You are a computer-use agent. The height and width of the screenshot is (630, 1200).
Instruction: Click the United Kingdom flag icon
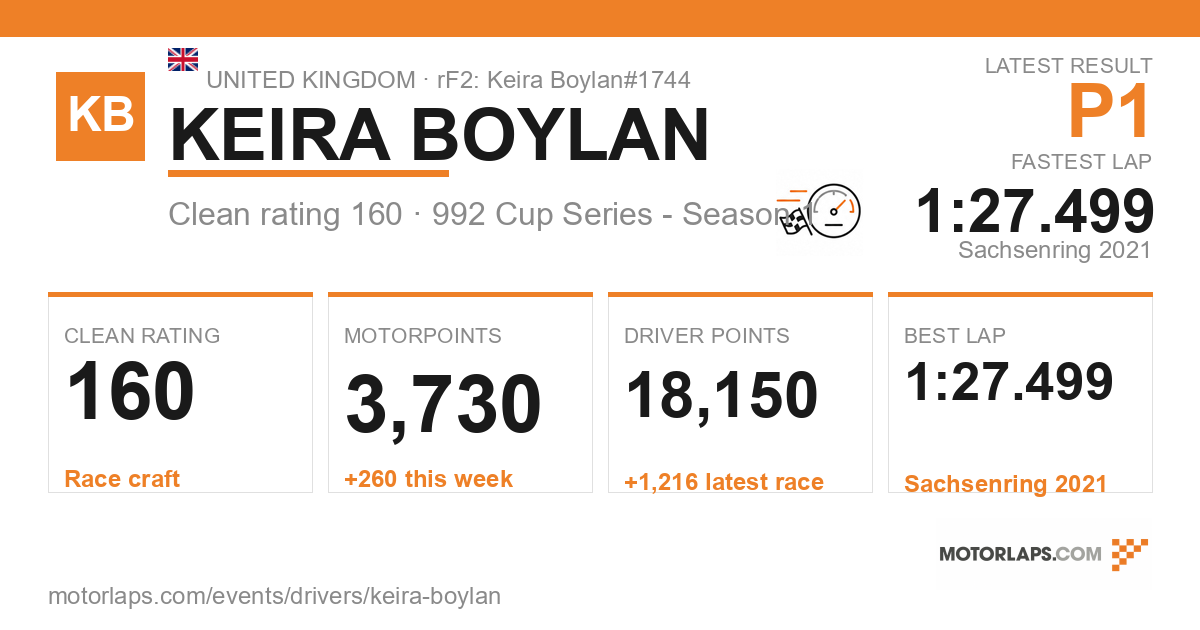pos(183,59)
